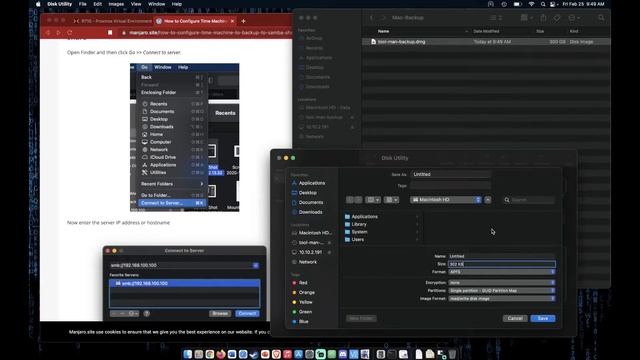
Task: Choose the Green tag in dialog sidebar
Action: (x=305, y=312)
